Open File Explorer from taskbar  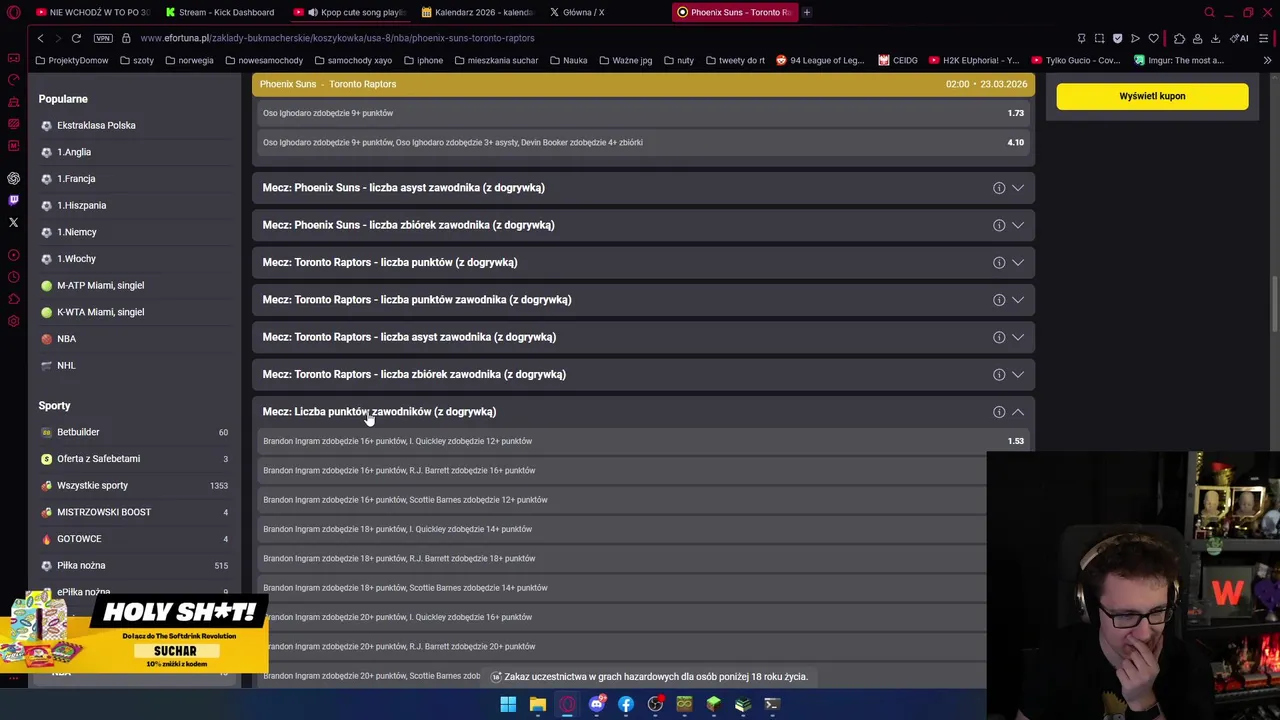537,704
